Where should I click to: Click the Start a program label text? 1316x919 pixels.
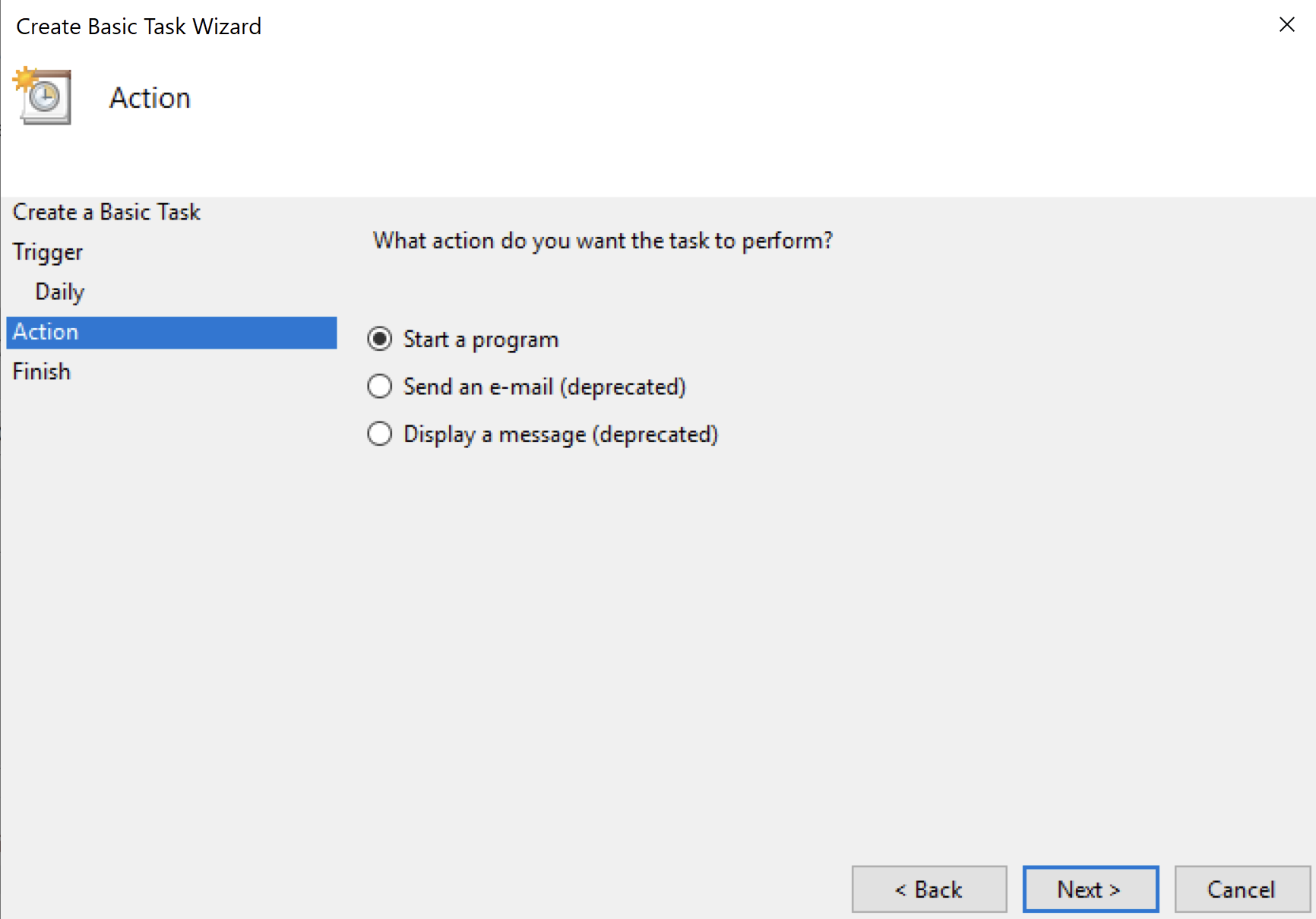click(x=481, y=339)
